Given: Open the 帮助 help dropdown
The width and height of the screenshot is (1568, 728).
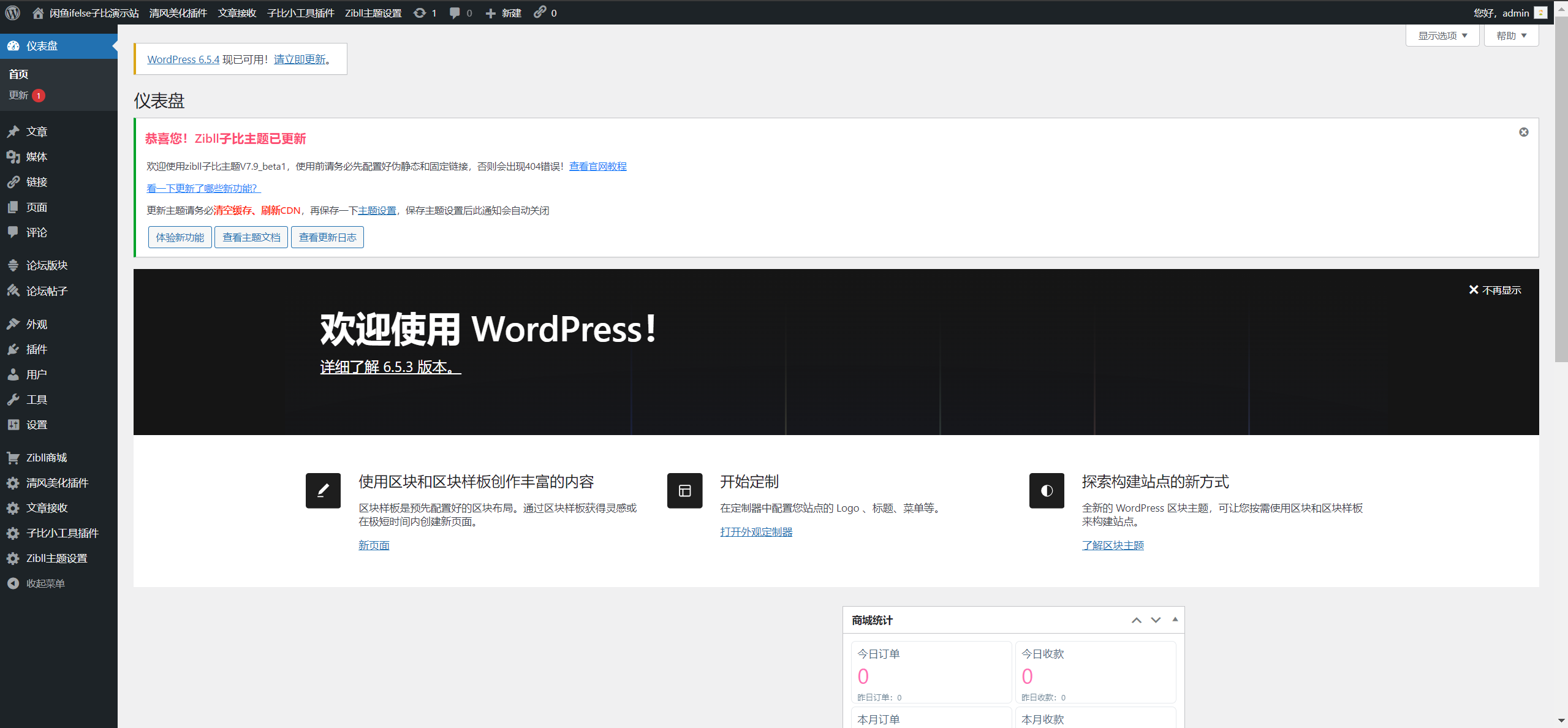Looking at the screenshot, I should (1511, 36).
